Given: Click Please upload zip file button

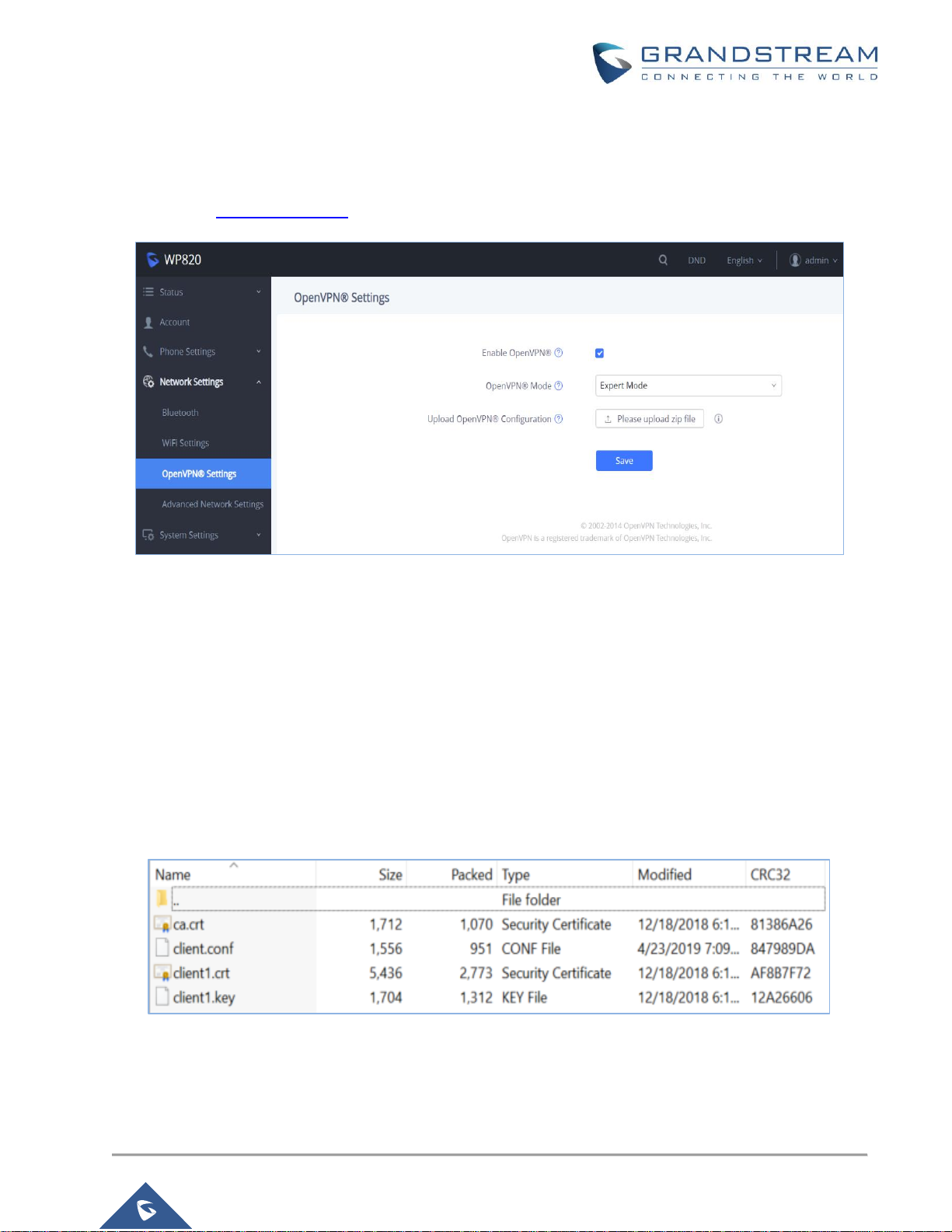Looking at the screenshot, I should 650,419.
